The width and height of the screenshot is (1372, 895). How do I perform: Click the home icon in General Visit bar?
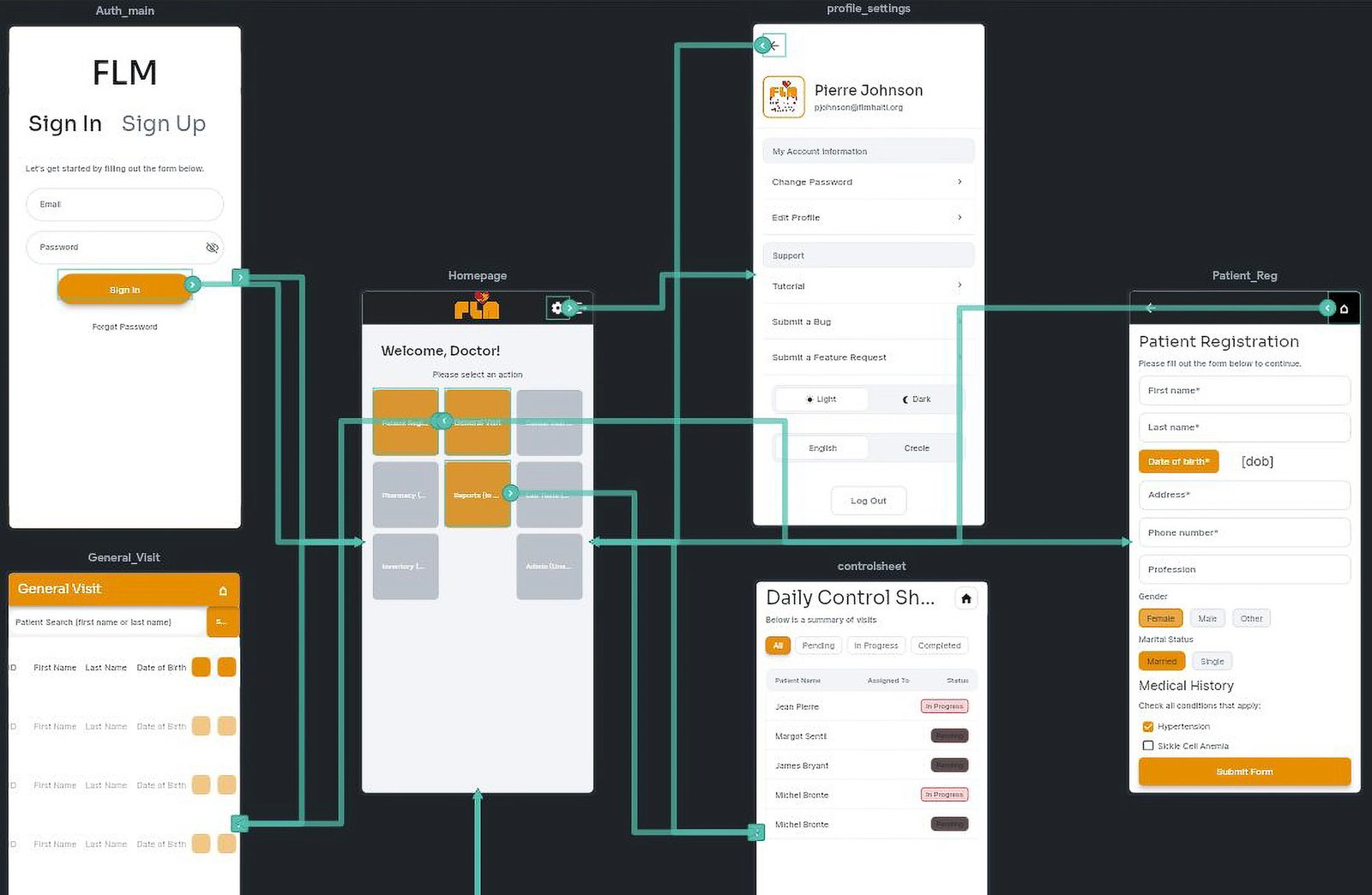(x=223, y=590)
